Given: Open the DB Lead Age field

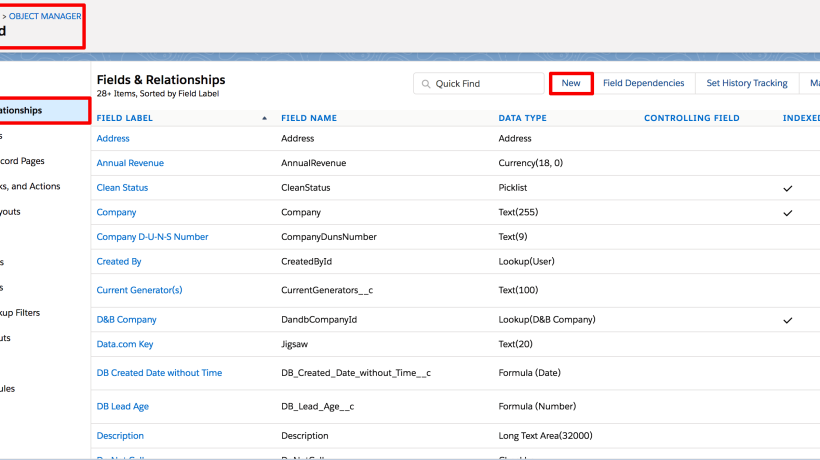Looking at the screenshot, I should pos(122,407).
